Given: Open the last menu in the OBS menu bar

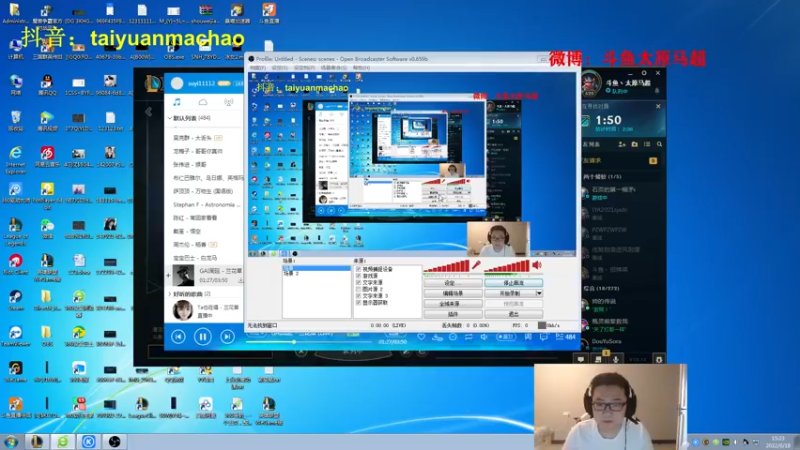Looking at the screenshot, I should click(361, 67).
